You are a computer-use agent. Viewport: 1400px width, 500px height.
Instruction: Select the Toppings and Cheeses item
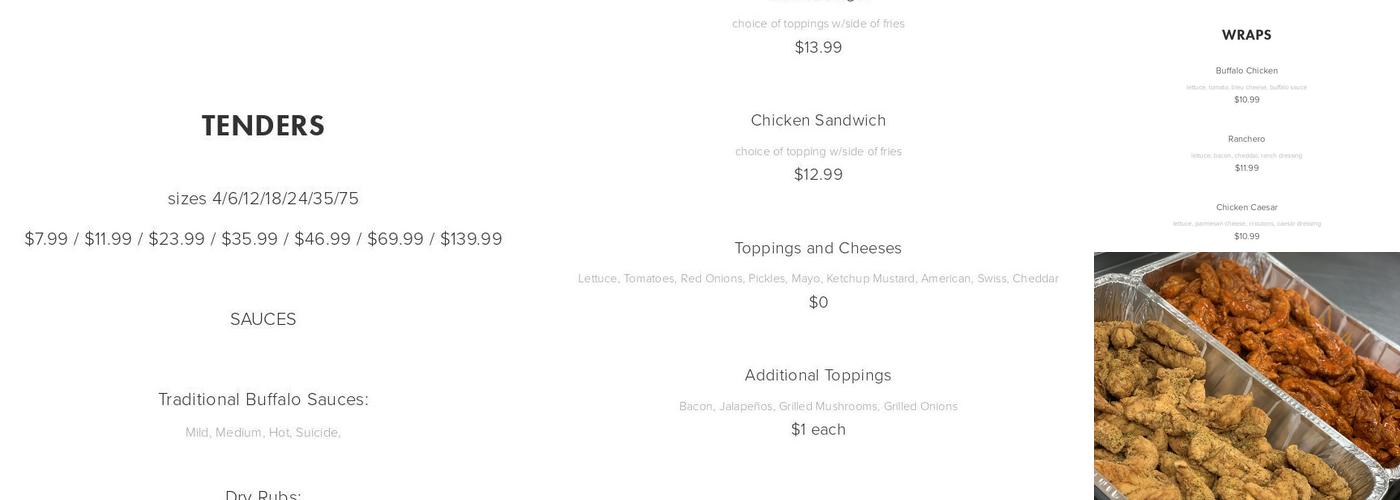pyautogui.click(x=818, y=248)
